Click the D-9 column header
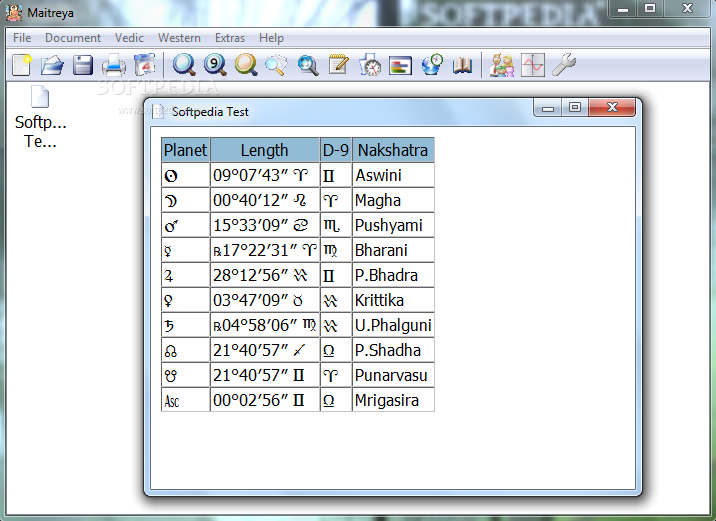This screenshot has height=521, width=716. pos(336,150)
